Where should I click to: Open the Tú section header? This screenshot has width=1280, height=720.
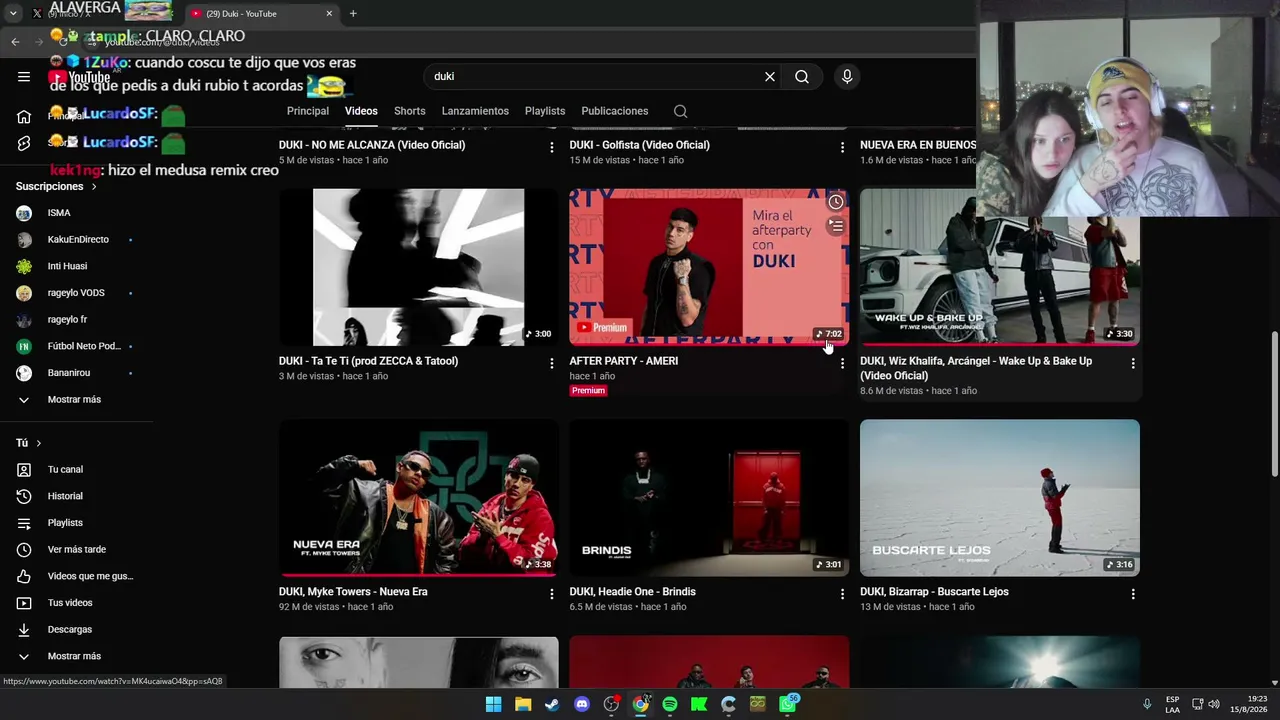[29, 442]
